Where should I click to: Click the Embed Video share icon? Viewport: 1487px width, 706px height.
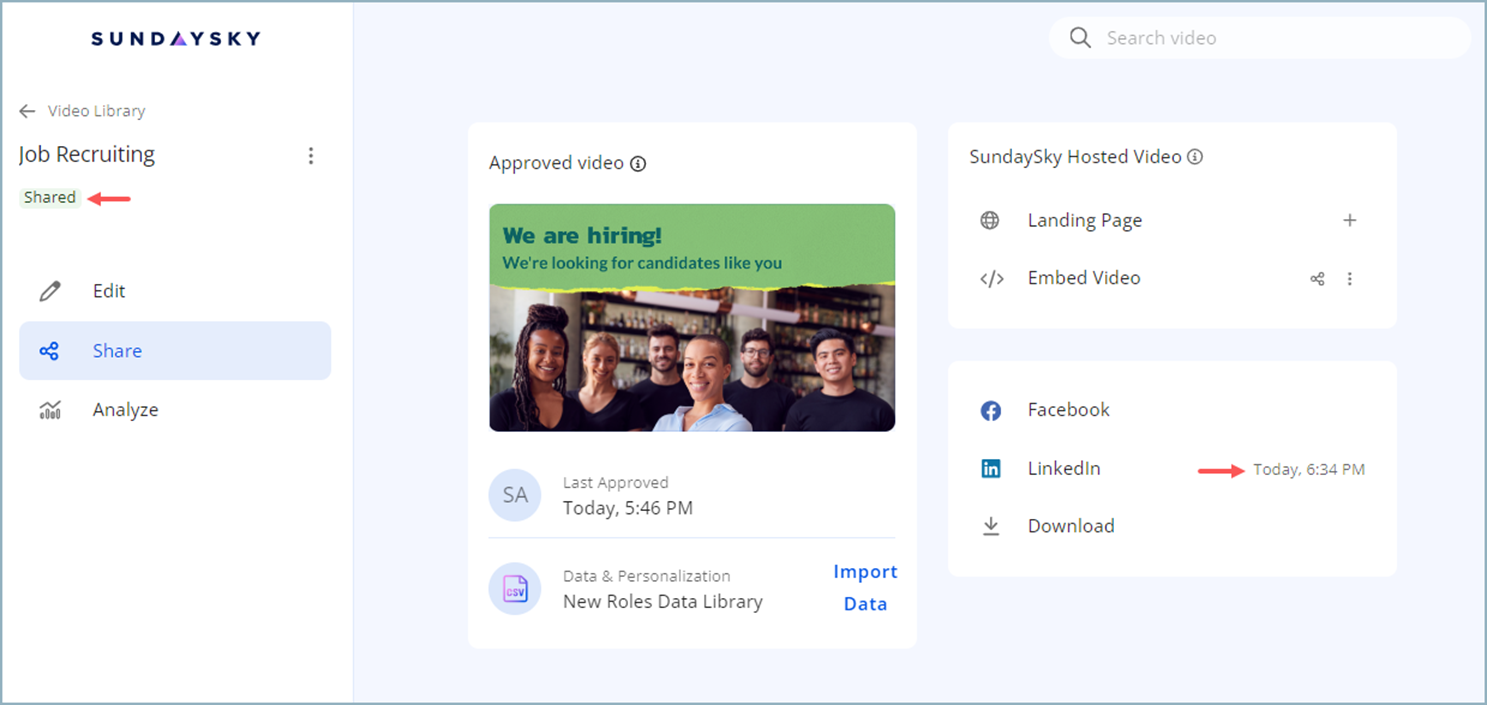[1317, 279]
